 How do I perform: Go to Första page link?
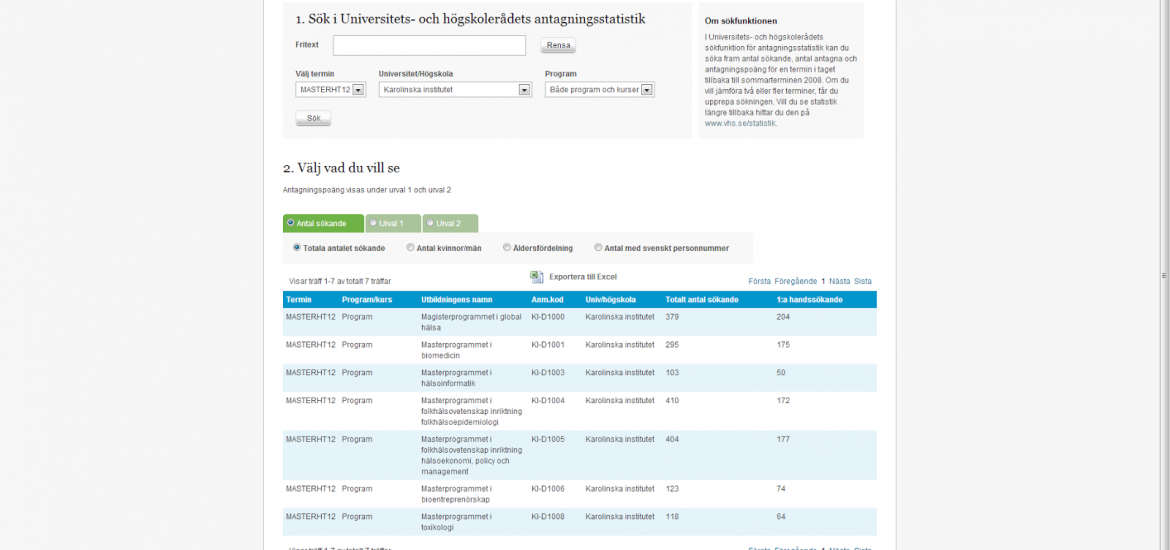tap(760, 281)
